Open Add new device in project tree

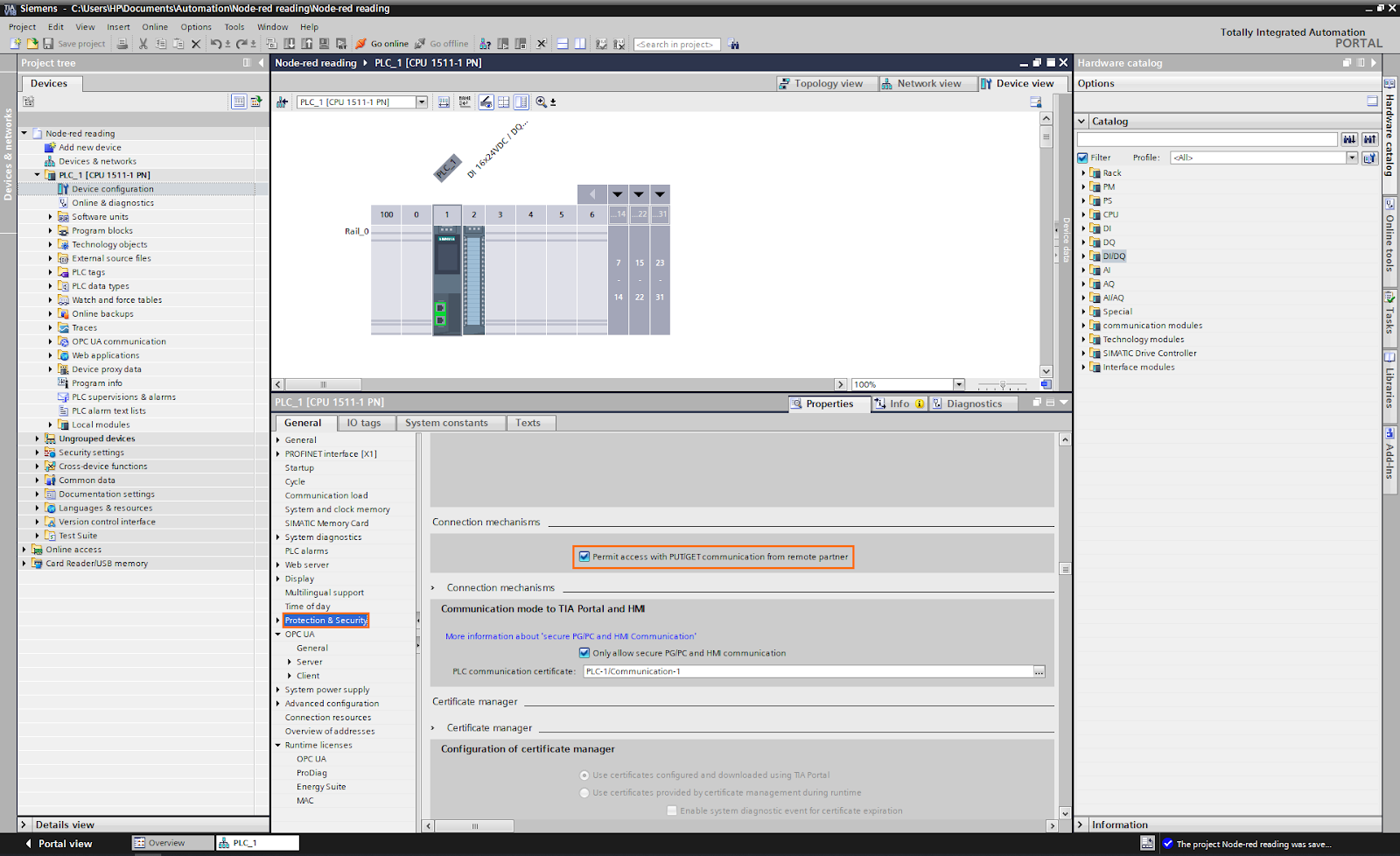(89, 148)
